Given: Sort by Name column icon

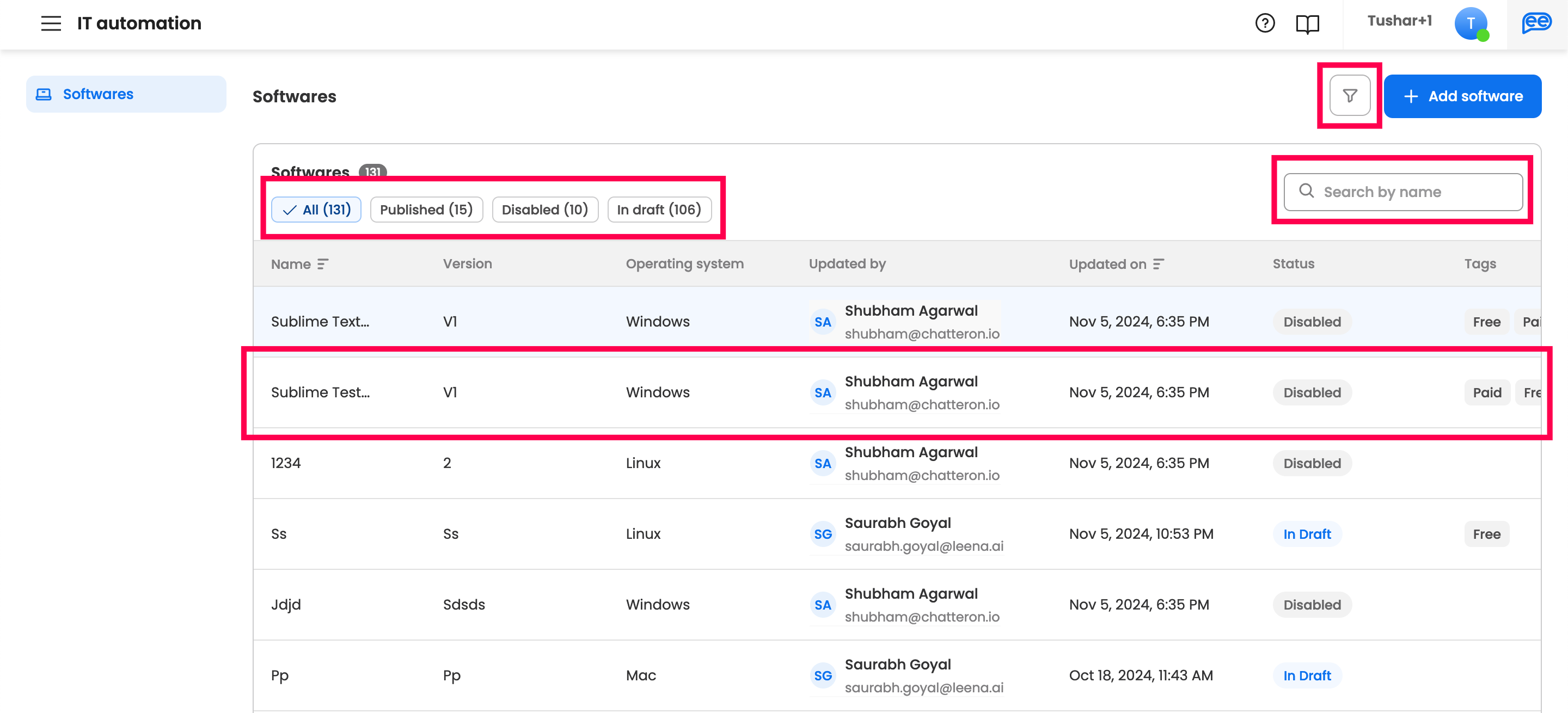Looking at the screenshot, I should 323,264.
